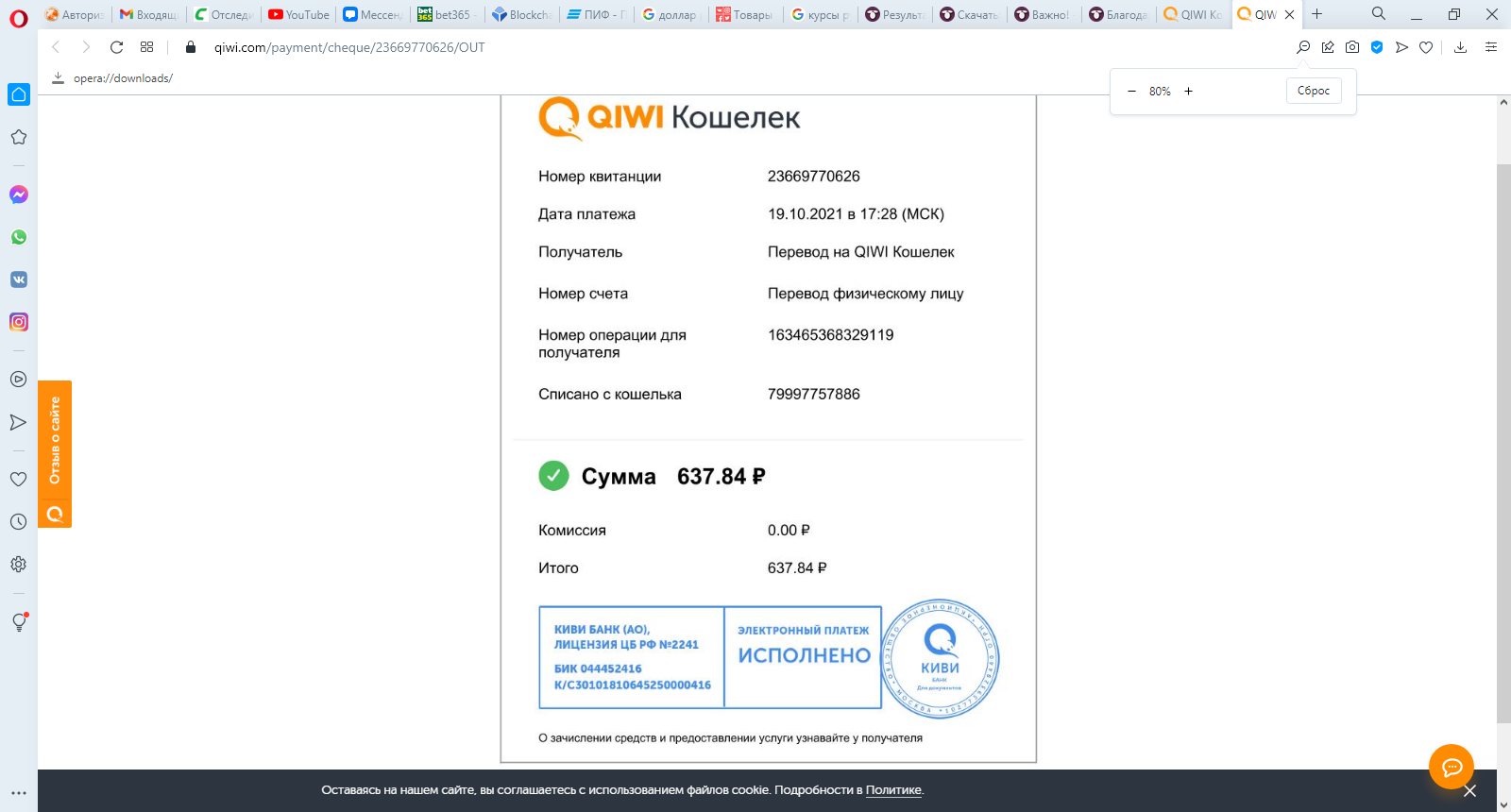
Task: Switch to the bet365 tab
Action: tap(445, 14)
